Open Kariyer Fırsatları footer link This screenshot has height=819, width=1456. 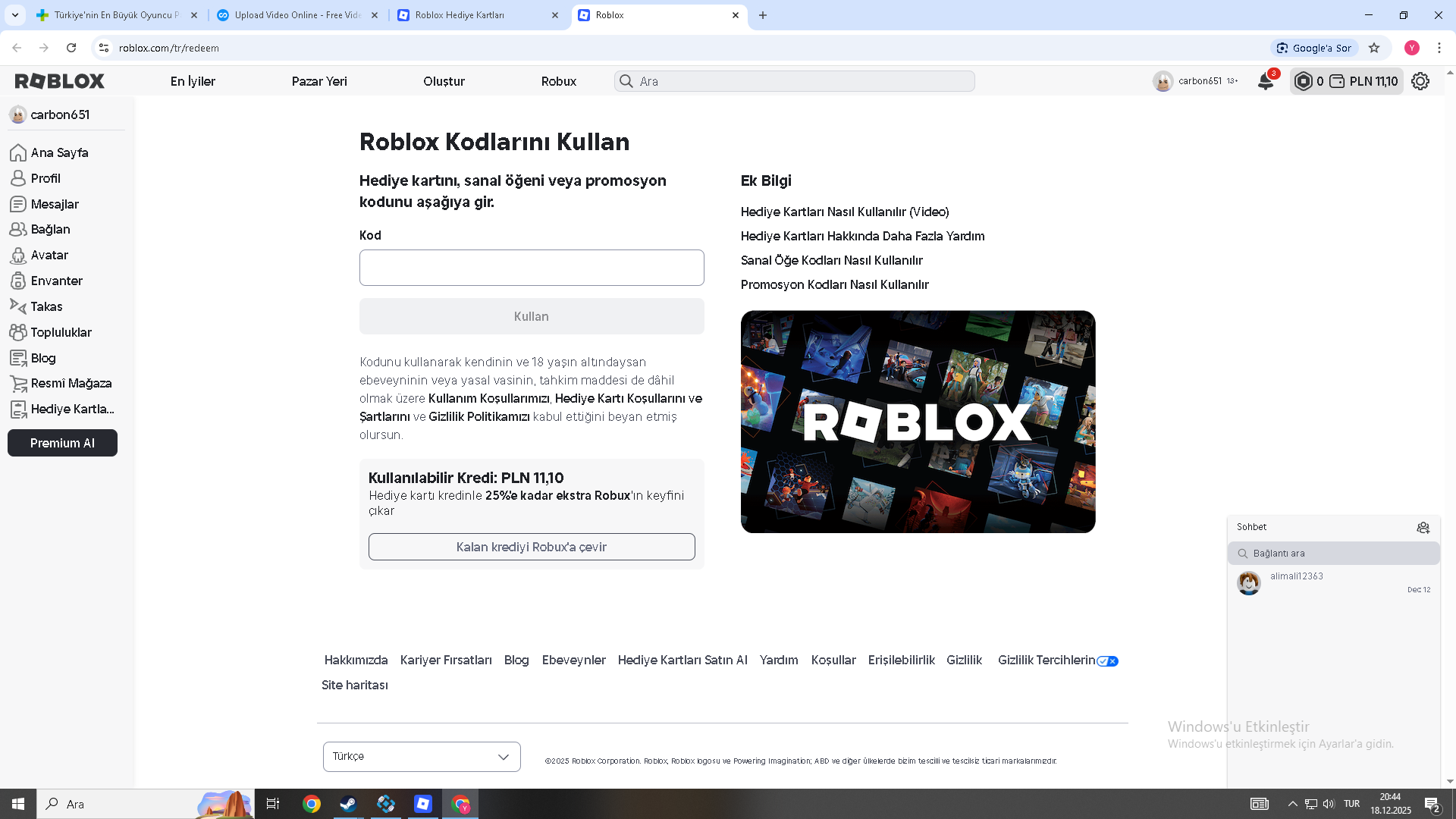pos(446,661)
